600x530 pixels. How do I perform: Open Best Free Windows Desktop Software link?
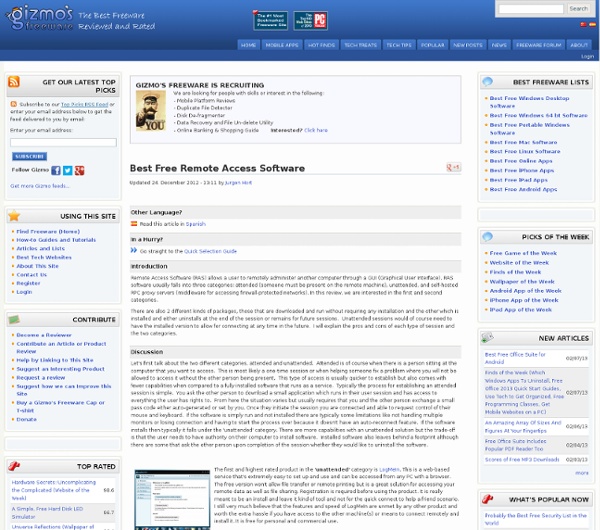pos(529,102)
